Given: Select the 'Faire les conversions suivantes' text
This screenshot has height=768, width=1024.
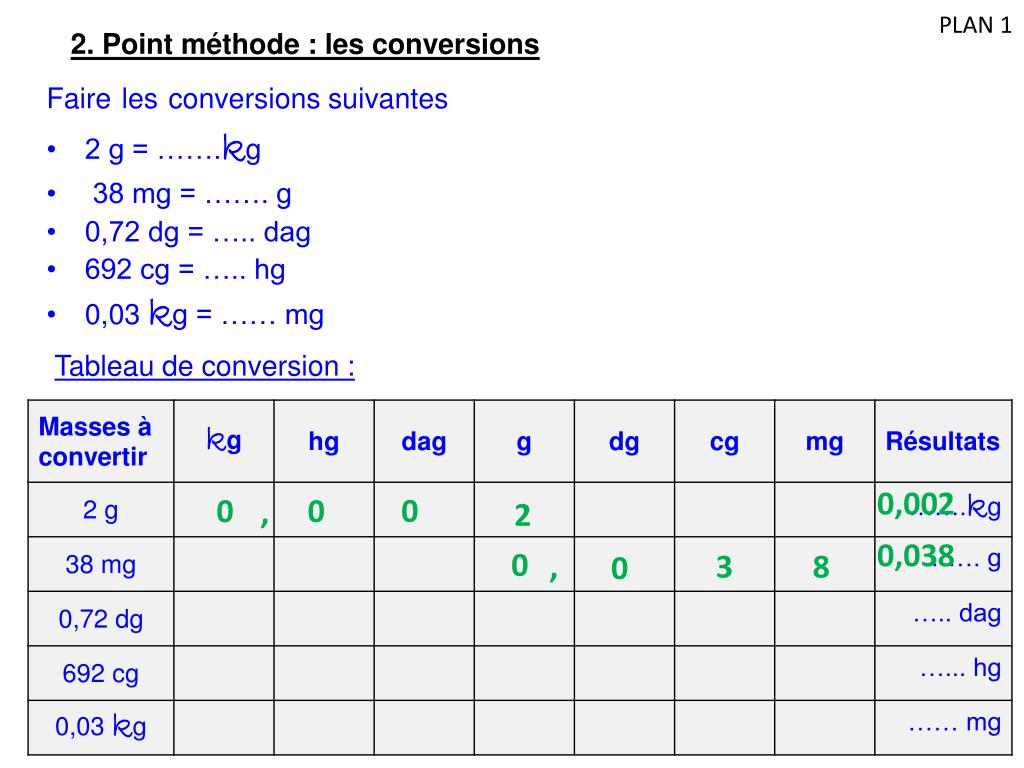Looking at the screenshot, I should click(248, 99).
